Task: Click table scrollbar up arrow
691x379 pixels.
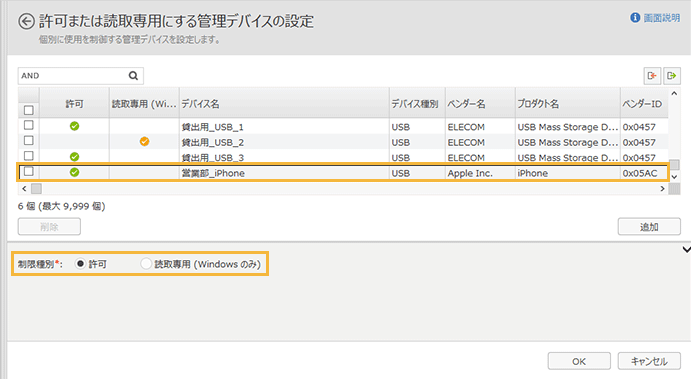Action: (674, 93)
